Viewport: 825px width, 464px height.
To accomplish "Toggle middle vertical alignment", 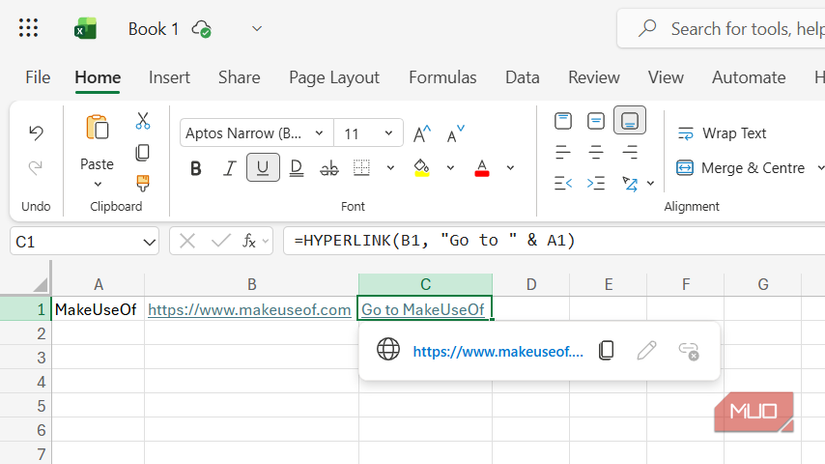I will coord(596,121).
